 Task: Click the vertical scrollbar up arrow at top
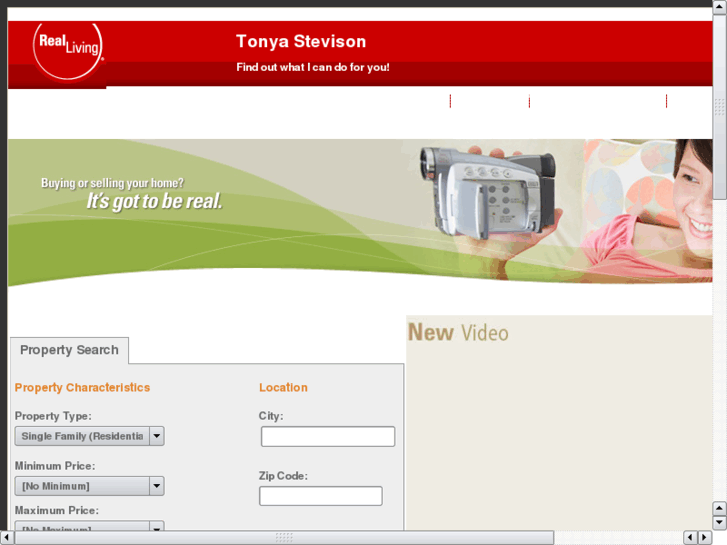[x=719, y=7]
